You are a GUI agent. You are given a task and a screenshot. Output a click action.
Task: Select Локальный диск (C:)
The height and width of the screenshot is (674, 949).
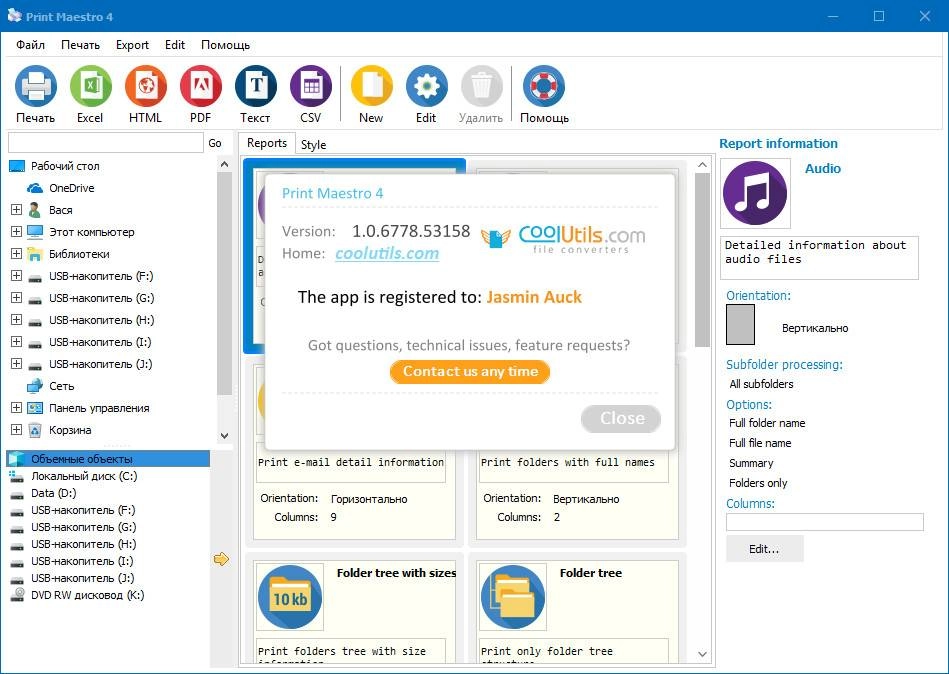84,476
